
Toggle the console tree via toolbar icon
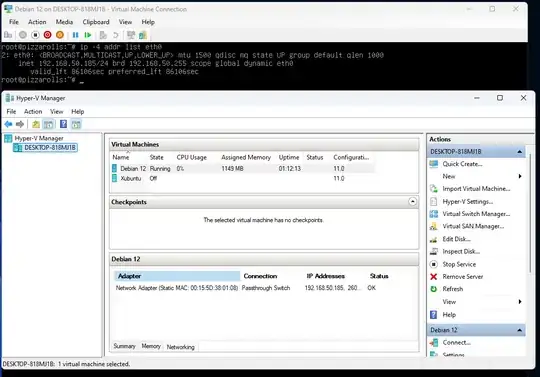49,124
